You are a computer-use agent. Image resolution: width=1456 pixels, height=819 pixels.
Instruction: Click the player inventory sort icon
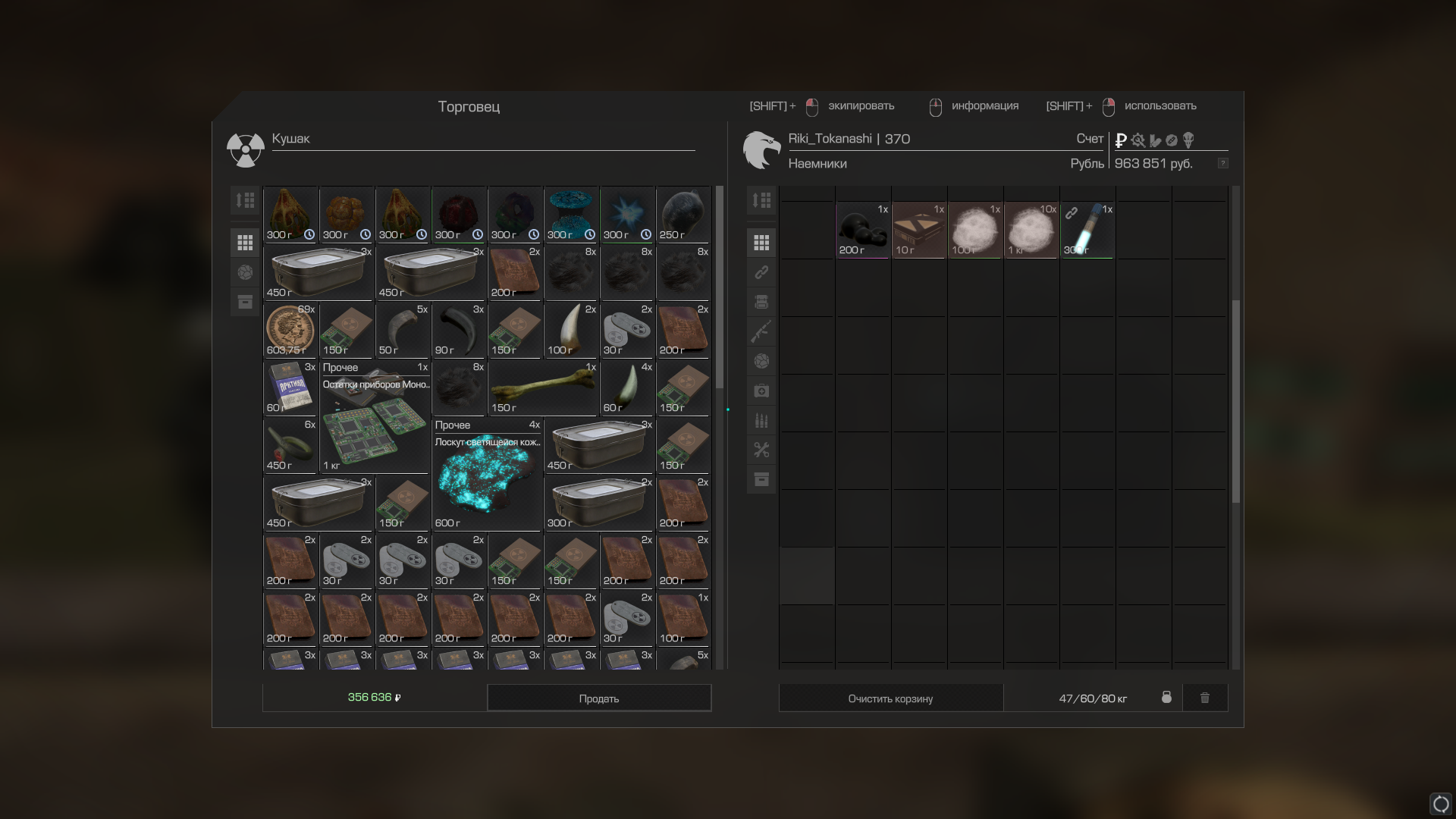pyautogui.click(x=761, y=200)
